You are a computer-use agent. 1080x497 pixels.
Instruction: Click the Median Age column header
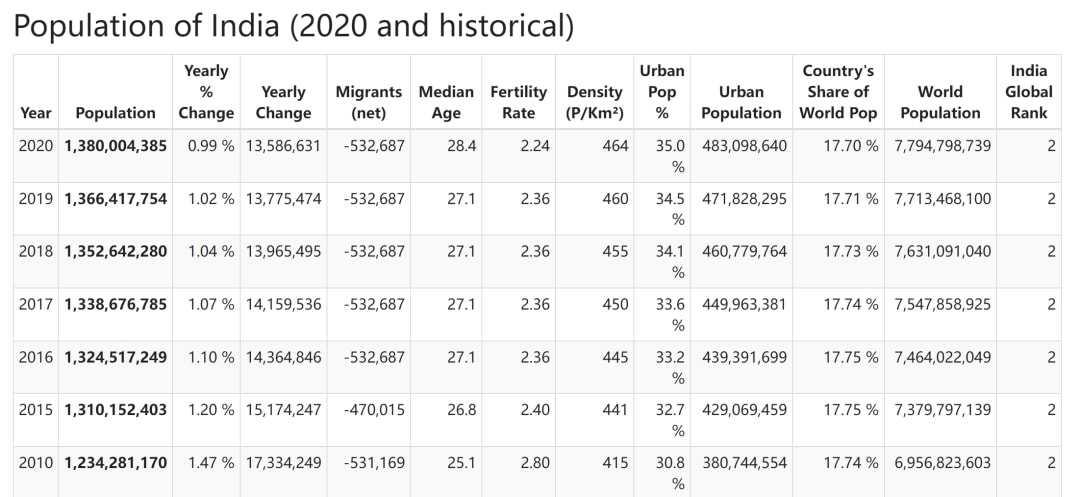[446, 102]
